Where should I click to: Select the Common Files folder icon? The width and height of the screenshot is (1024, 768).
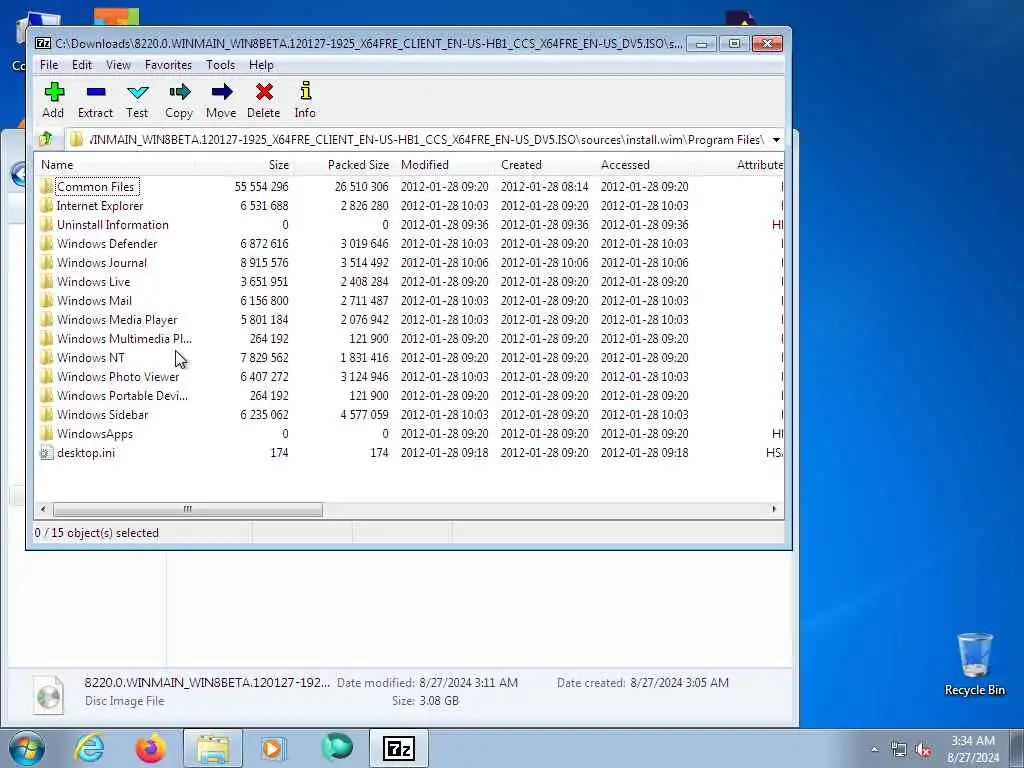[46, 187]
